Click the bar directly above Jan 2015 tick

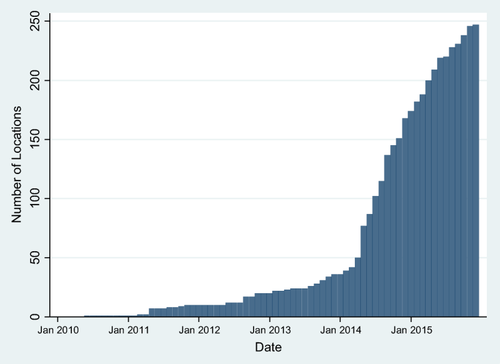(411, 214)
